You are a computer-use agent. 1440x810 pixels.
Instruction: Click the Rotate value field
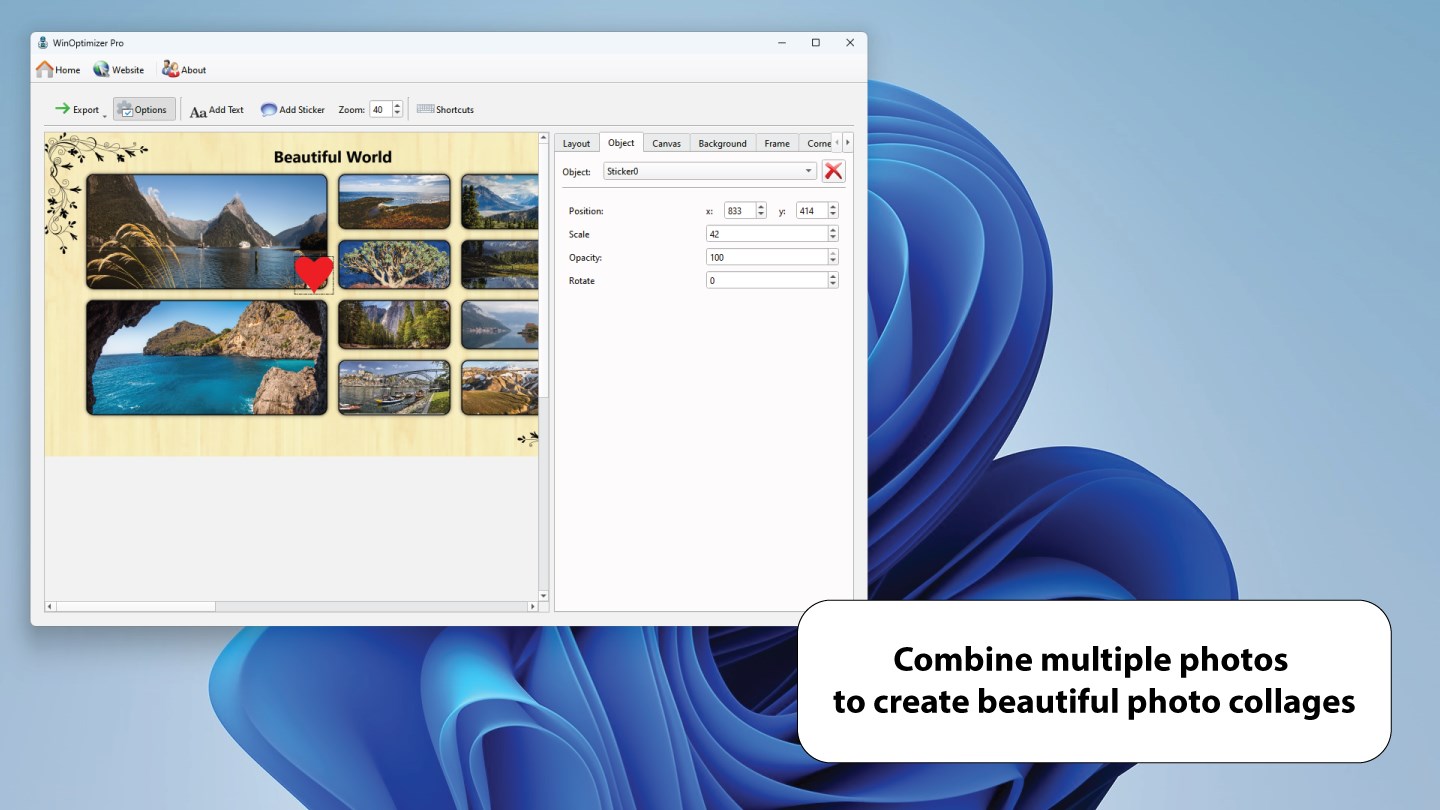point(767,281)
